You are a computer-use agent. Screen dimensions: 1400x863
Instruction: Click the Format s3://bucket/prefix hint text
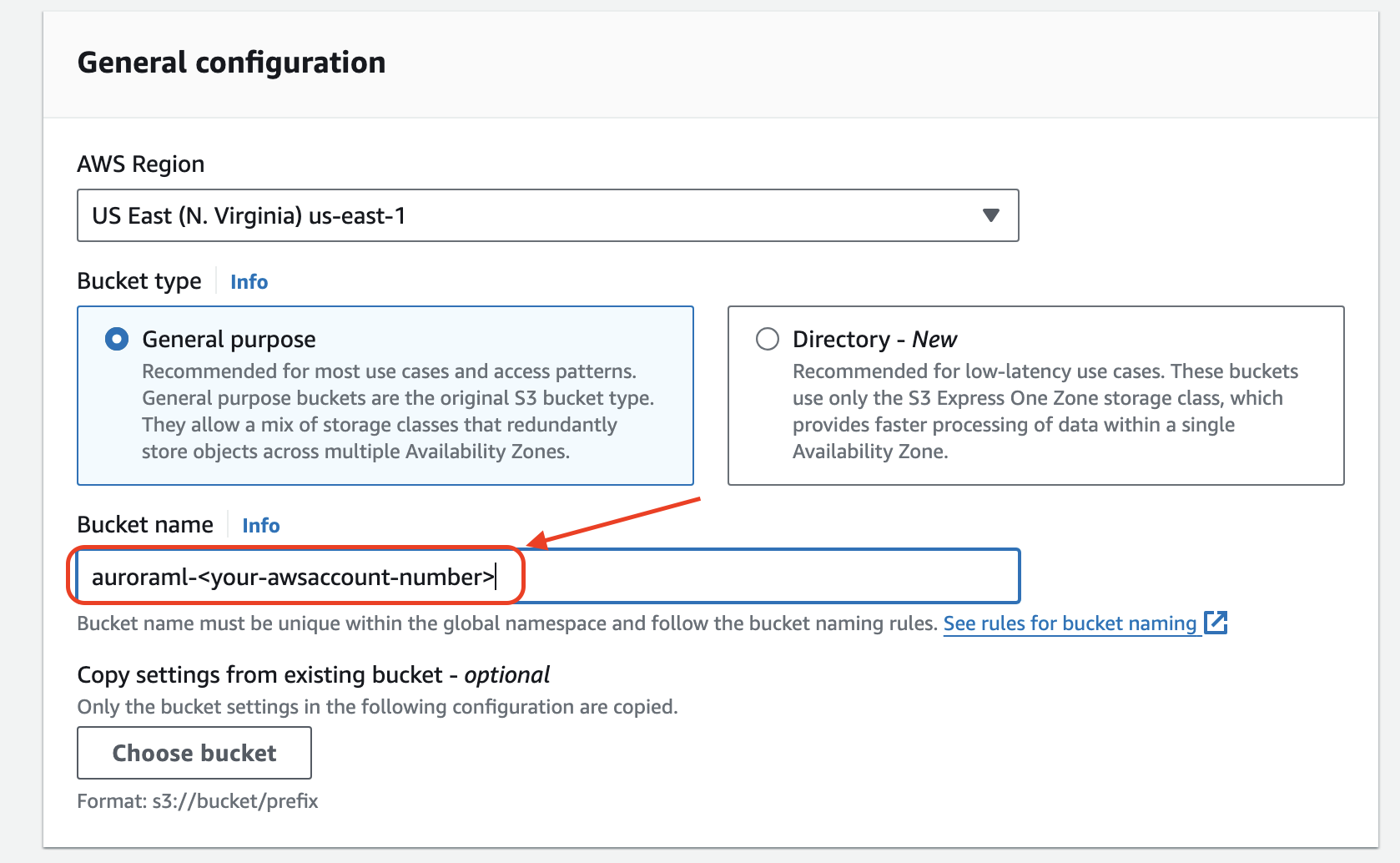(198, 801)
